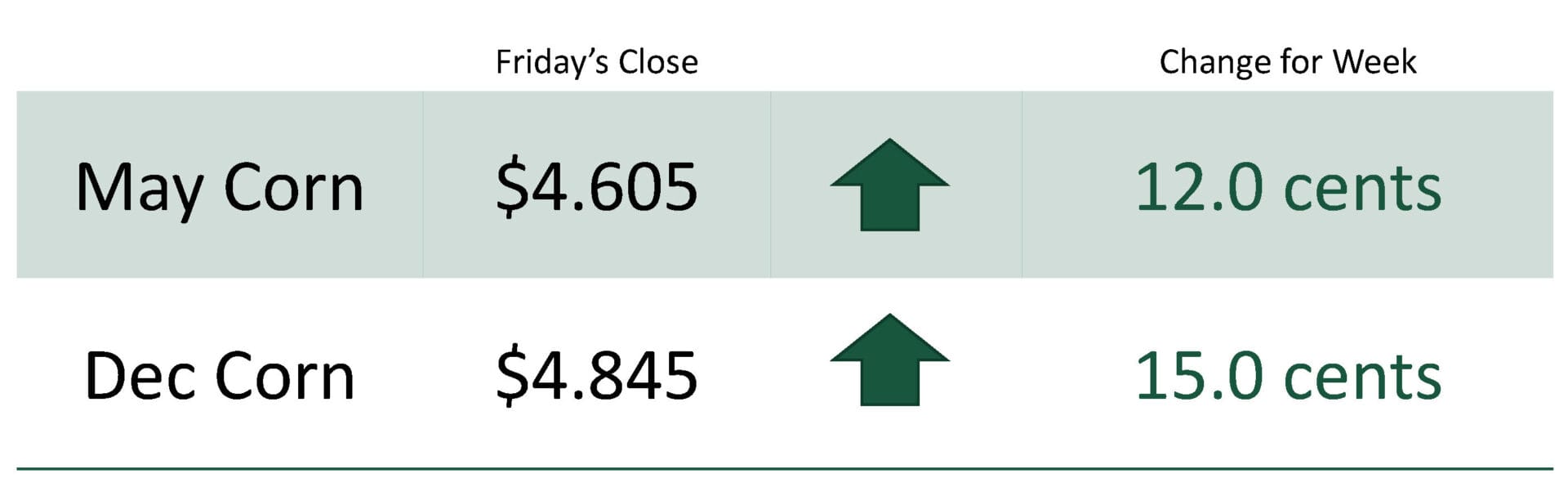Select the "Change for Week" column header
The width and height of the screenshot is (1568, 496).
click(x=1287, y=62)
